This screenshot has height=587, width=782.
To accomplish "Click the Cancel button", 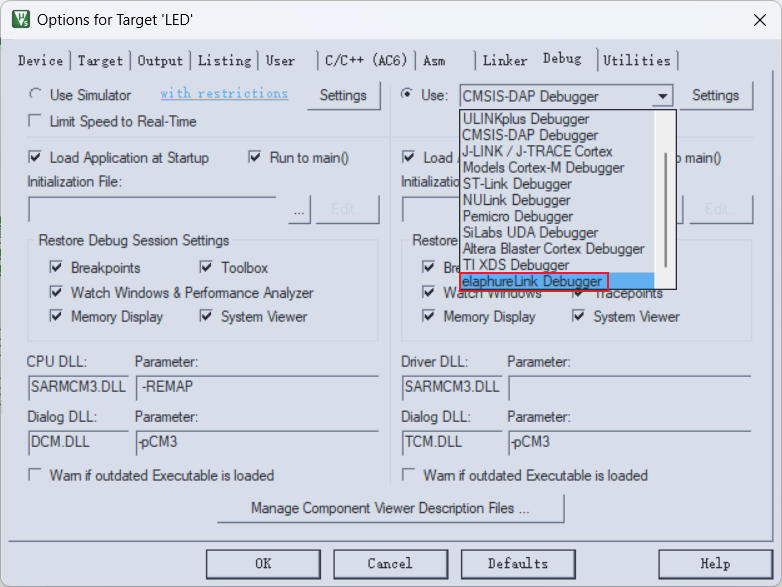I will click(x=391, y=564).
